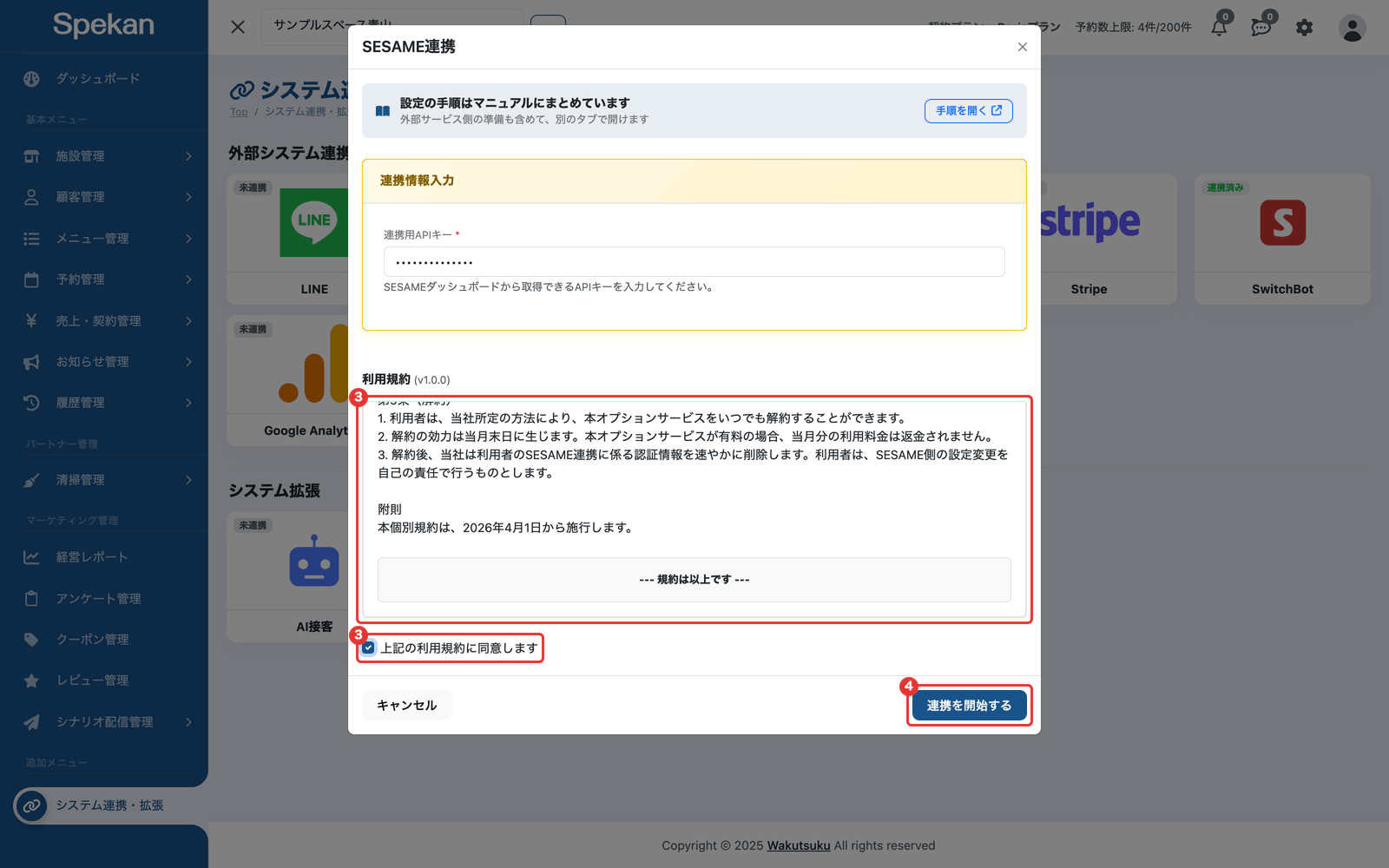Click the customer management person icon
The width and height of the screenshot is (1389, 868).
[x=31, y=197]
